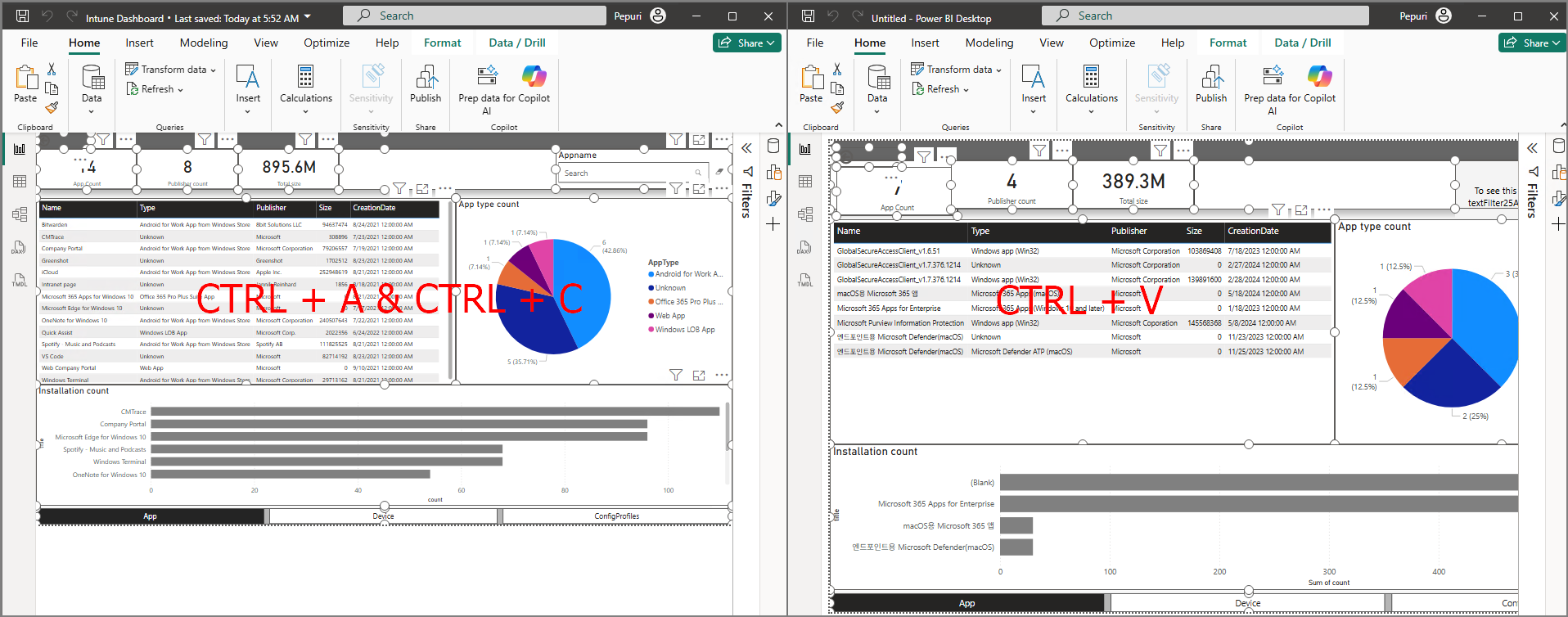Click CMTrace bar in Installation count chart
Image resolution: width=1568 pixels, height=617 pixels.
pos(435,412)
